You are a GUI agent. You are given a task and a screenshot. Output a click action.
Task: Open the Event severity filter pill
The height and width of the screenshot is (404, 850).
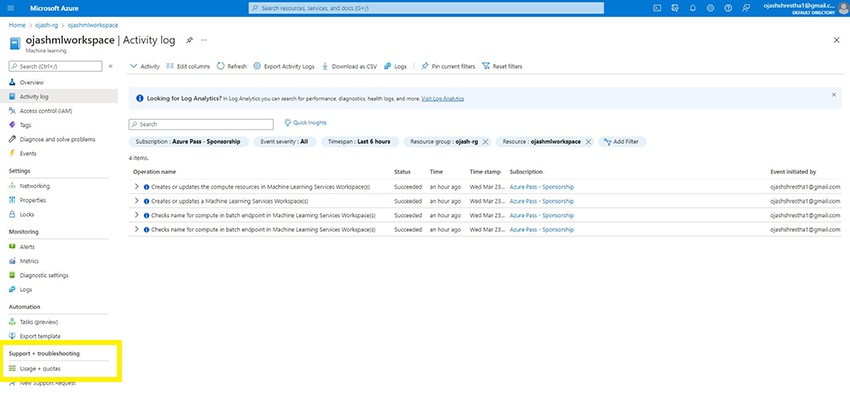[x=285, y=142]
